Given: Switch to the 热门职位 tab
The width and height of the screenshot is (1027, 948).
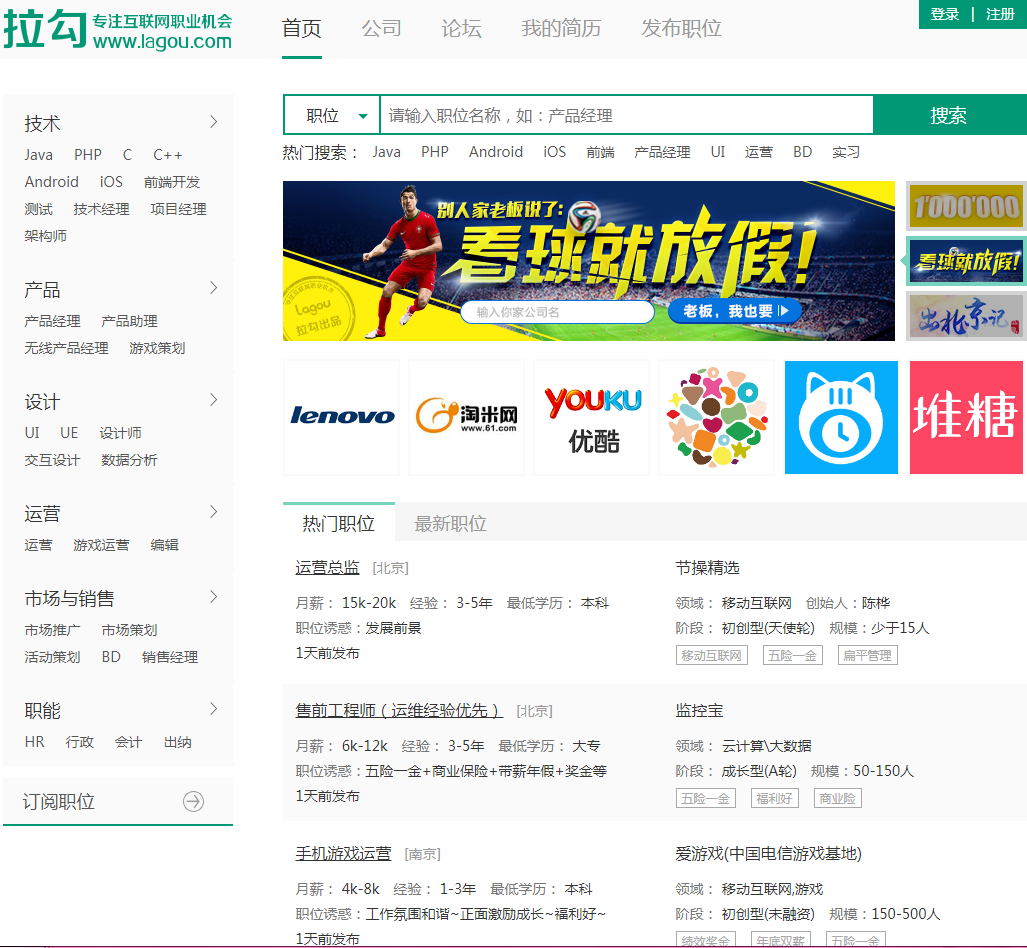Looking at the screenshot, I should click(339, 523).
